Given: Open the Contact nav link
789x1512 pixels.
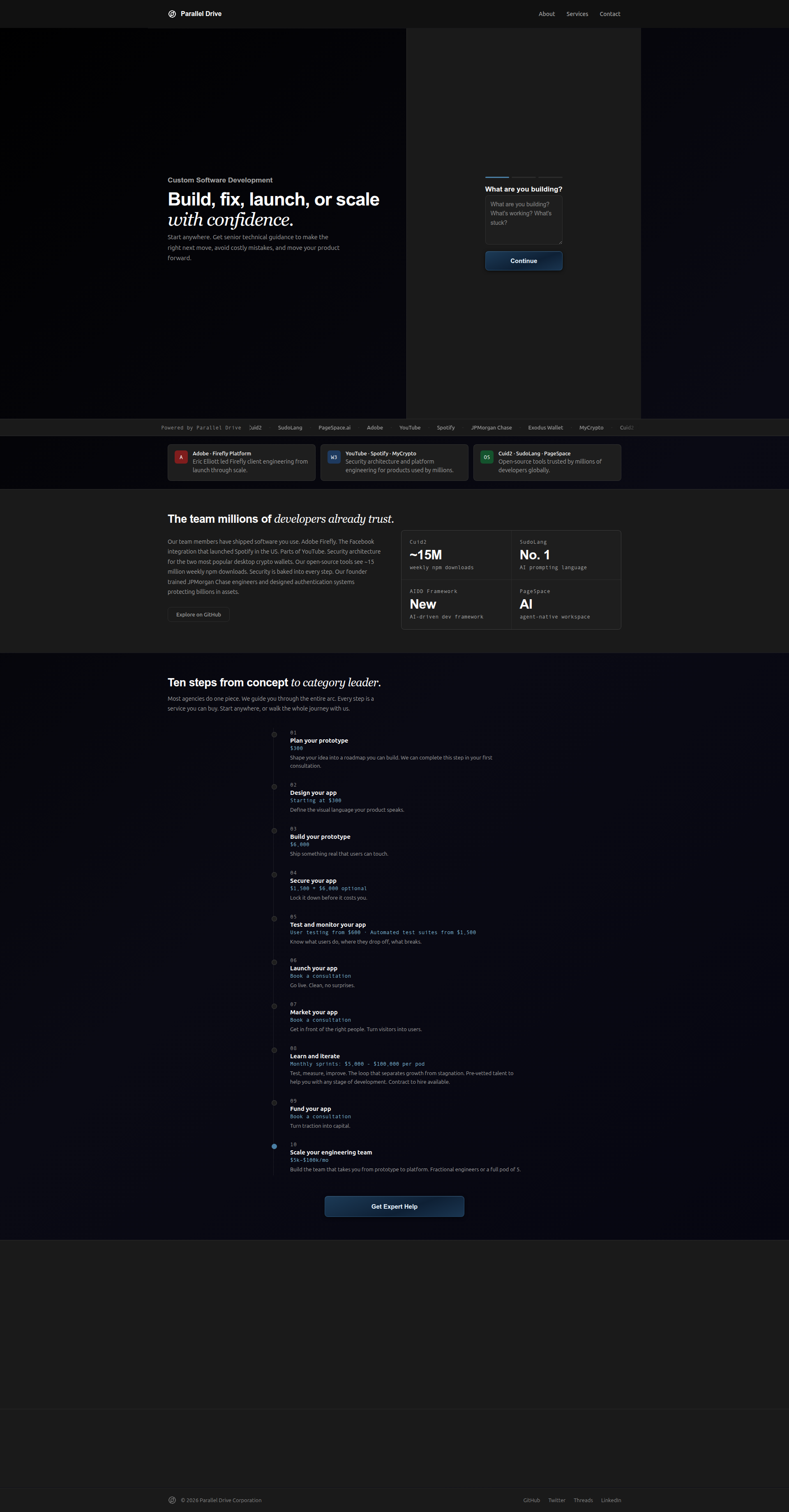Looking at the screenshot, I should (x=610, y=14).
